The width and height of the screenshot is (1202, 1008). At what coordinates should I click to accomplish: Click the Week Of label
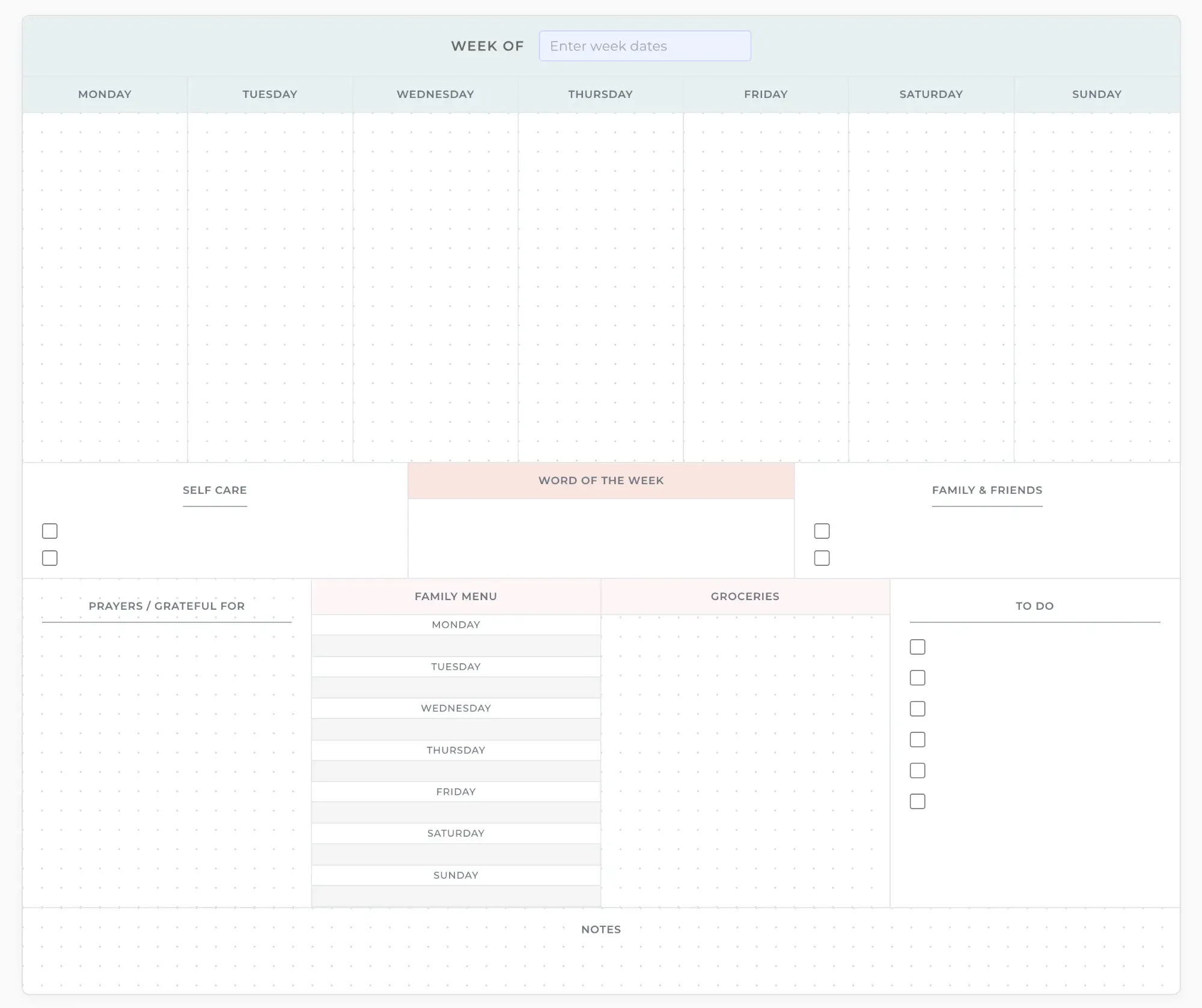click(487, 46)
